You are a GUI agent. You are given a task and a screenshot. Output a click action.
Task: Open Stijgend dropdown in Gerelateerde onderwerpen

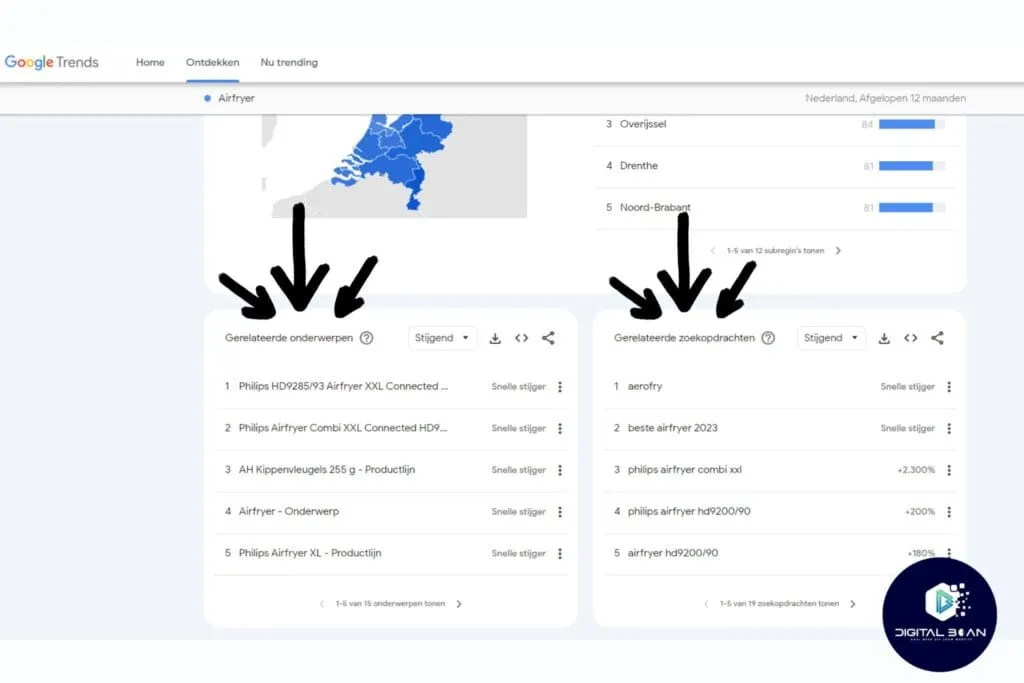click(x=442, y=338)
